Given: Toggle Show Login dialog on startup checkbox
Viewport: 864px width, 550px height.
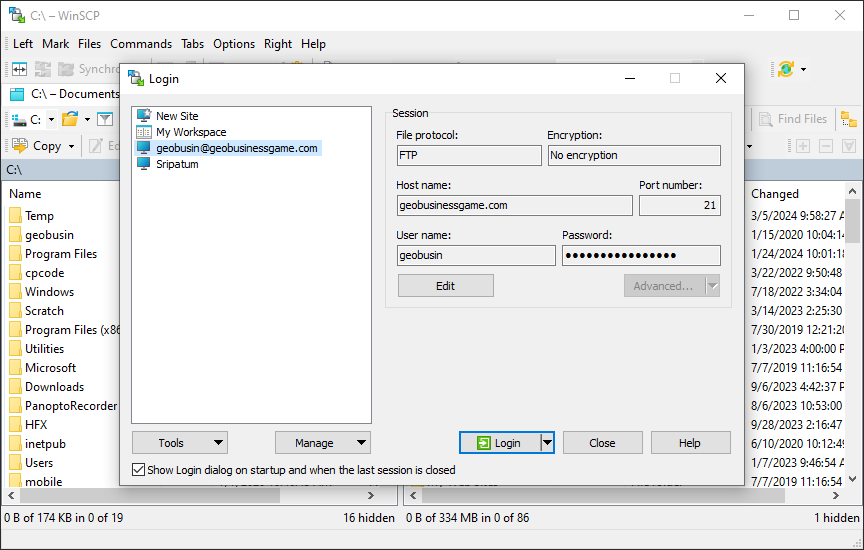Looking at the screenshot, I should tap(138, 469).
